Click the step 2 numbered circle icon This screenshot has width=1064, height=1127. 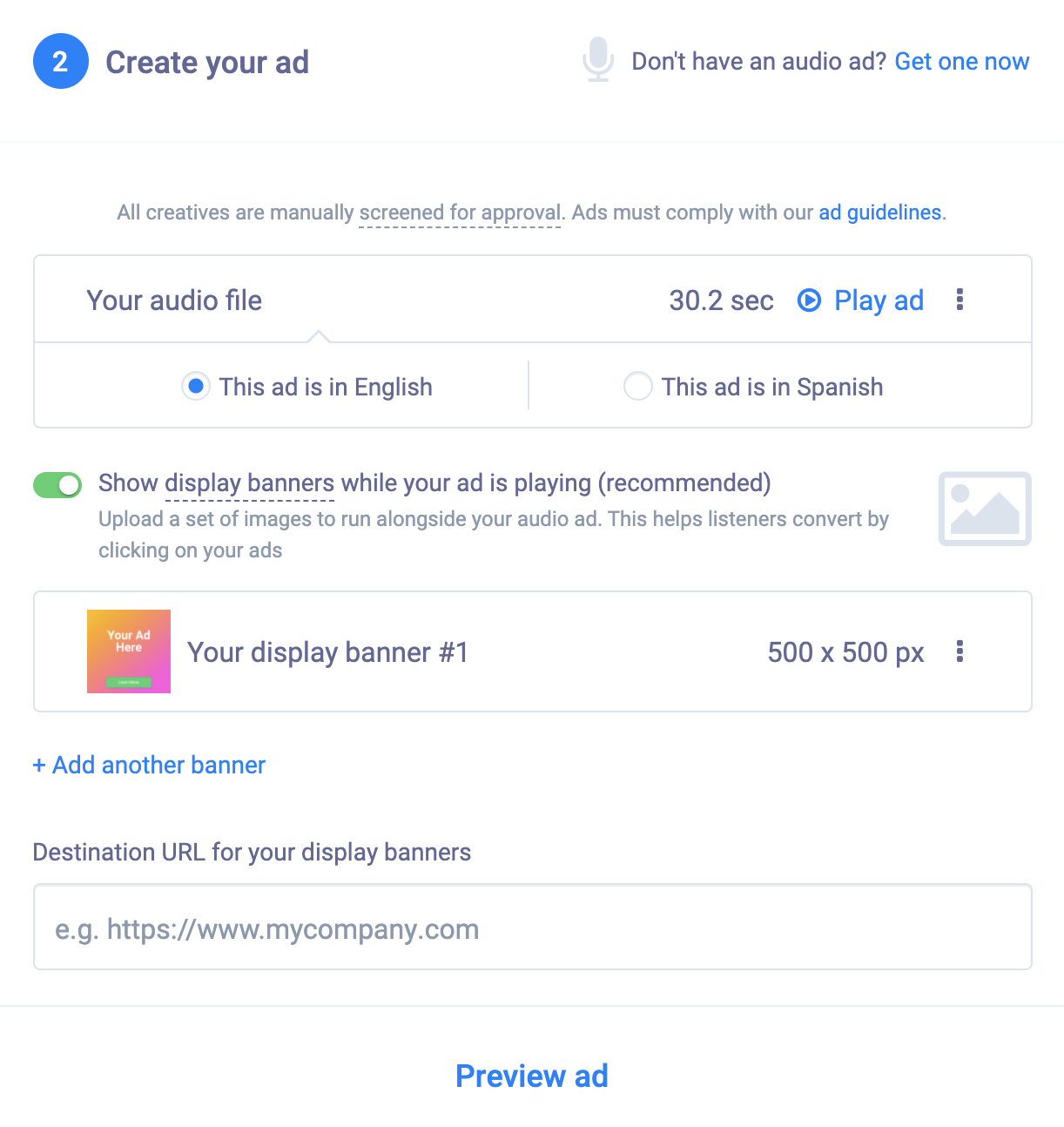tap(60, 61)
